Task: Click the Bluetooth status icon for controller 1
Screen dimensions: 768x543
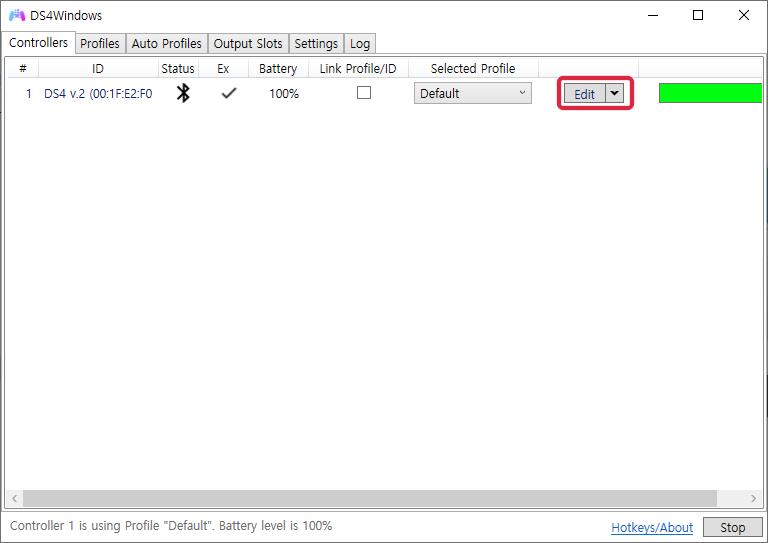Action: [183, 93]
